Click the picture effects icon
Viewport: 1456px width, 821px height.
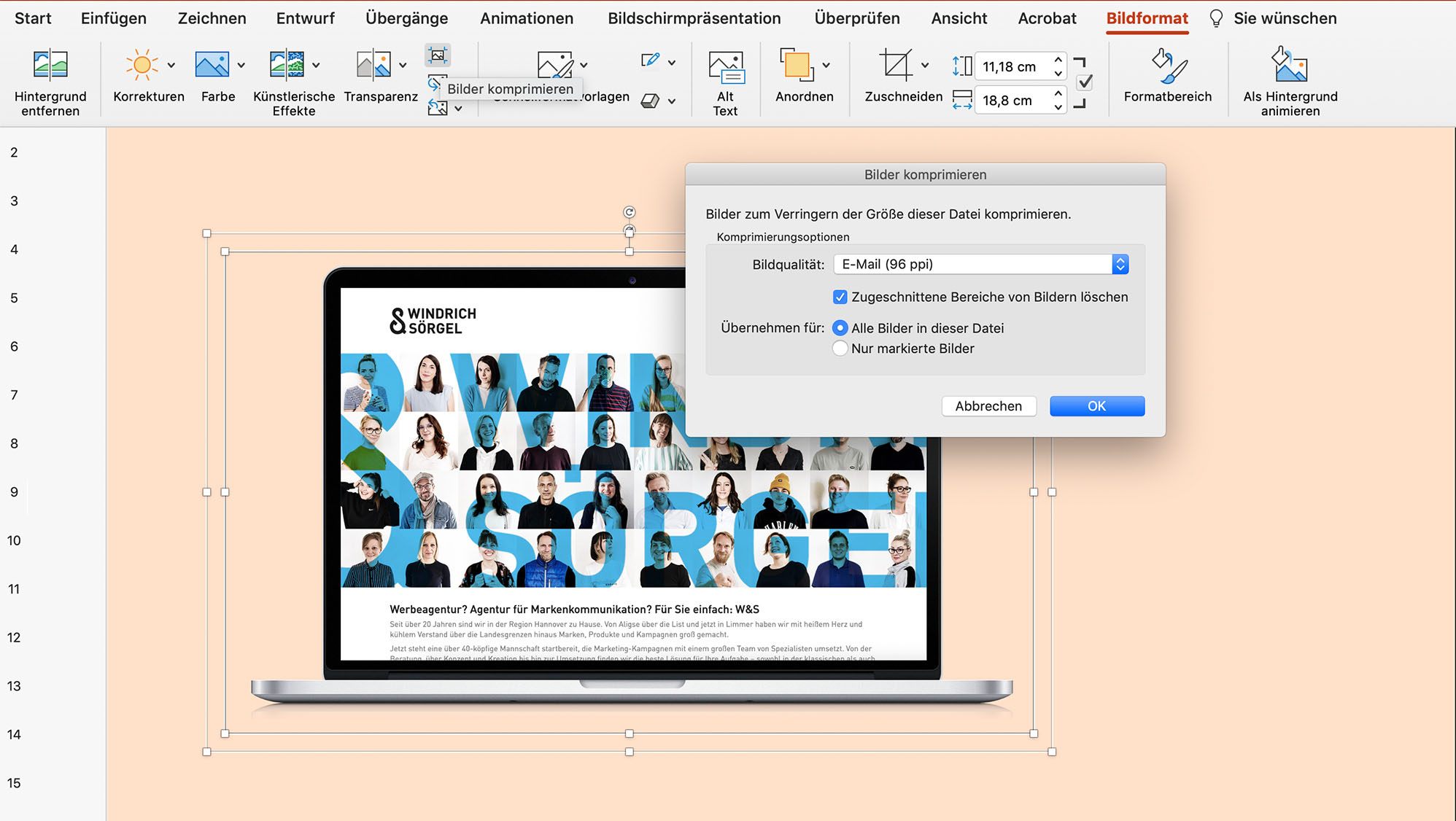point(650,101)
